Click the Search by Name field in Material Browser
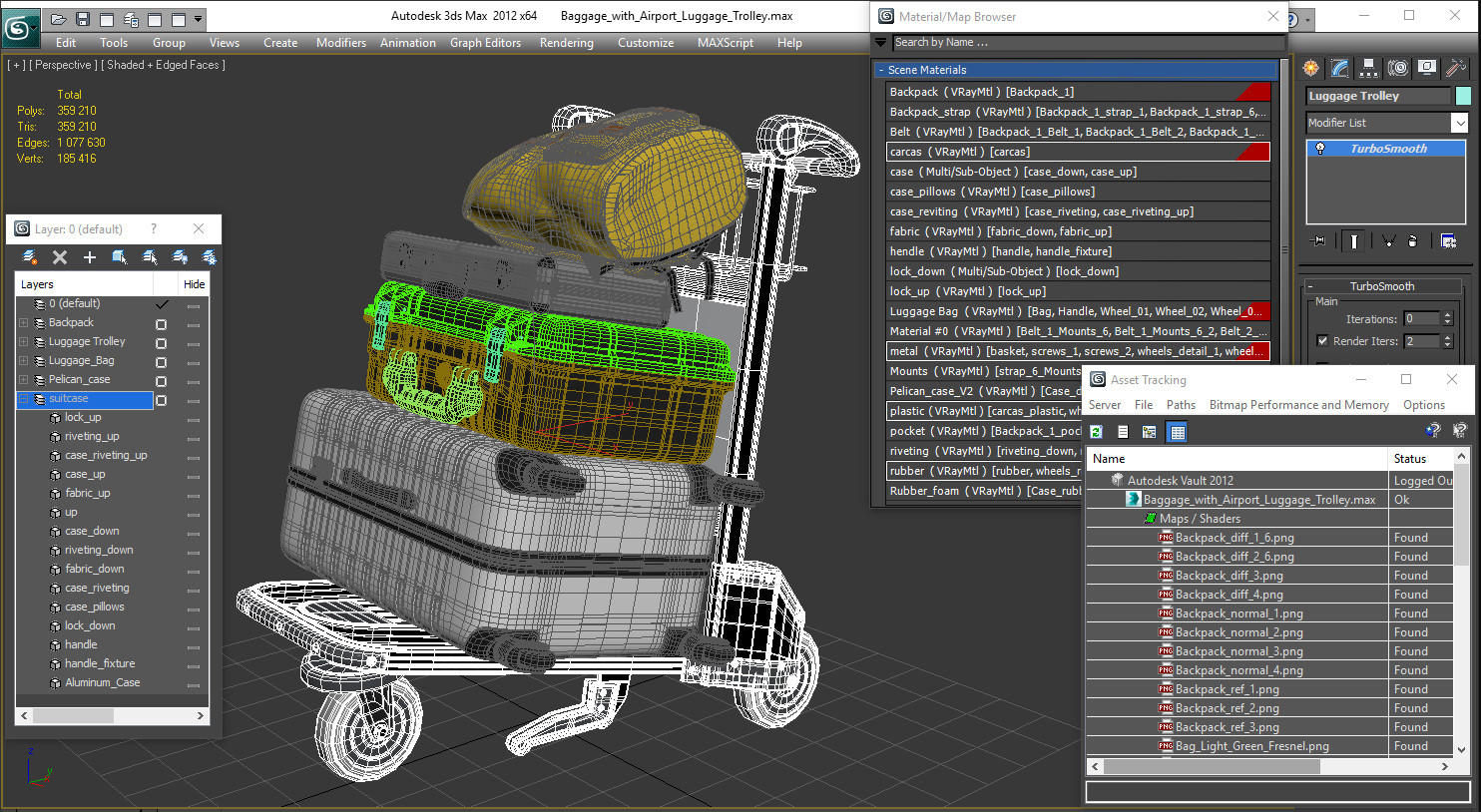This screenshot has width=1481, height=812. [x=1088, y=42]
